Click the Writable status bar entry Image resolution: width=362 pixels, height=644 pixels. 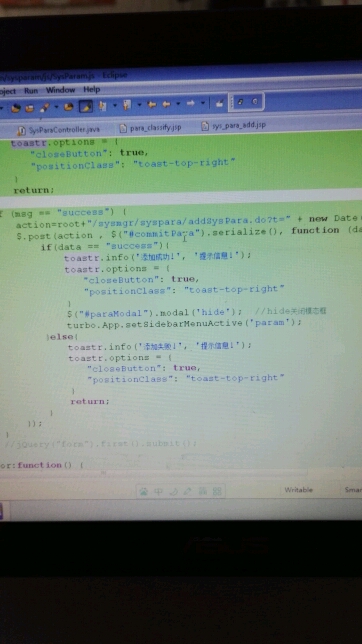[299, 490]
